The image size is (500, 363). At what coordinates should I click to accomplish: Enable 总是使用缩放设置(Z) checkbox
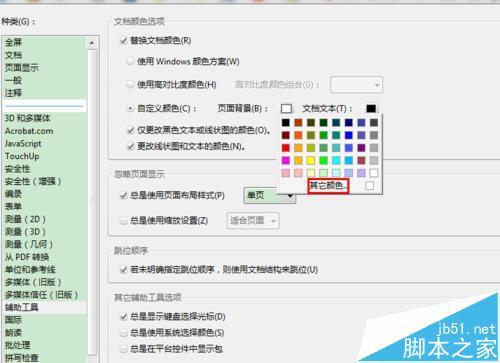124,221
